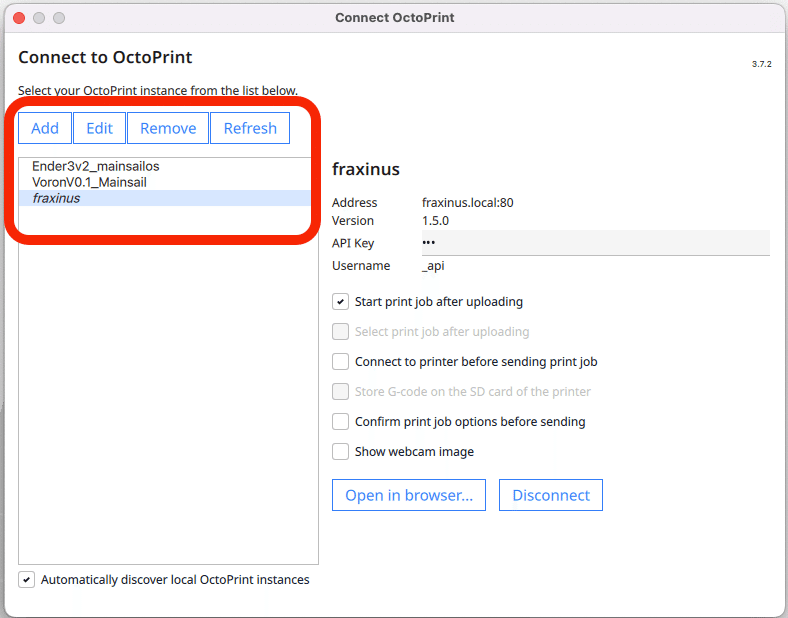788x618 pixels.
Task: Click the version value 1.5.0
Action: click(x=435, y=221)
